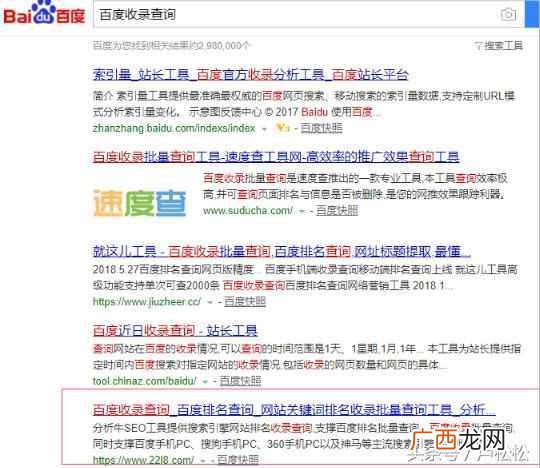Click https://www.22l8.com/ URL
The height and width of the screenshot is (468, 540).
point(143,460)
